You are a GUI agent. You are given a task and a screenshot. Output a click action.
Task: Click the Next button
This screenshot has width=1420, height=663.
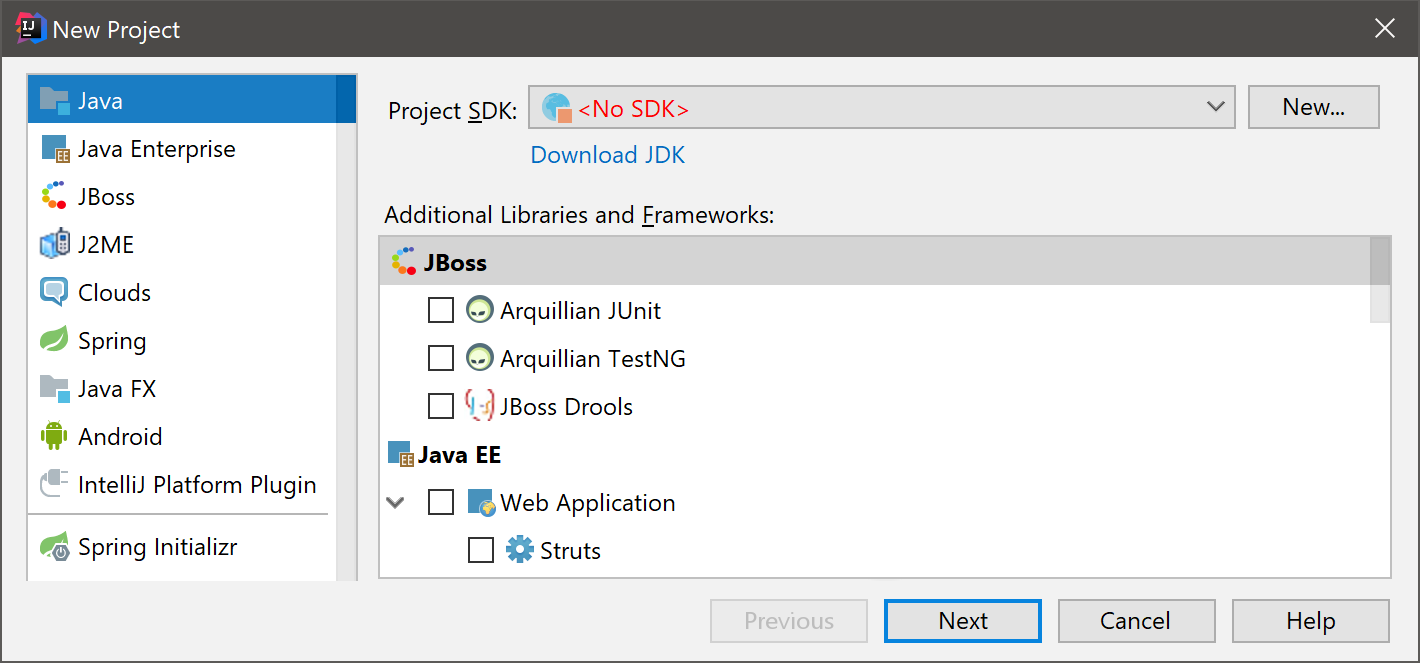pos(963,621)
